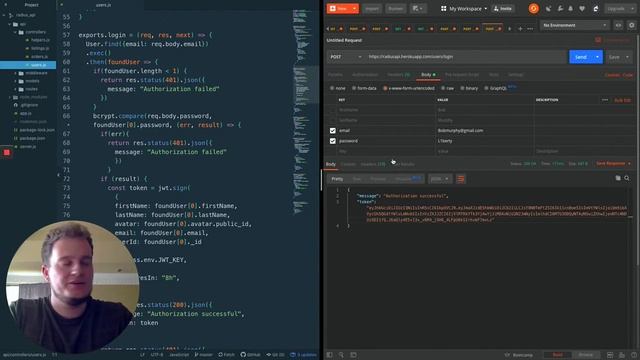Open the JSON response format dropdown
This screenshot has width=640, height=360.
[x=440, y=179]
